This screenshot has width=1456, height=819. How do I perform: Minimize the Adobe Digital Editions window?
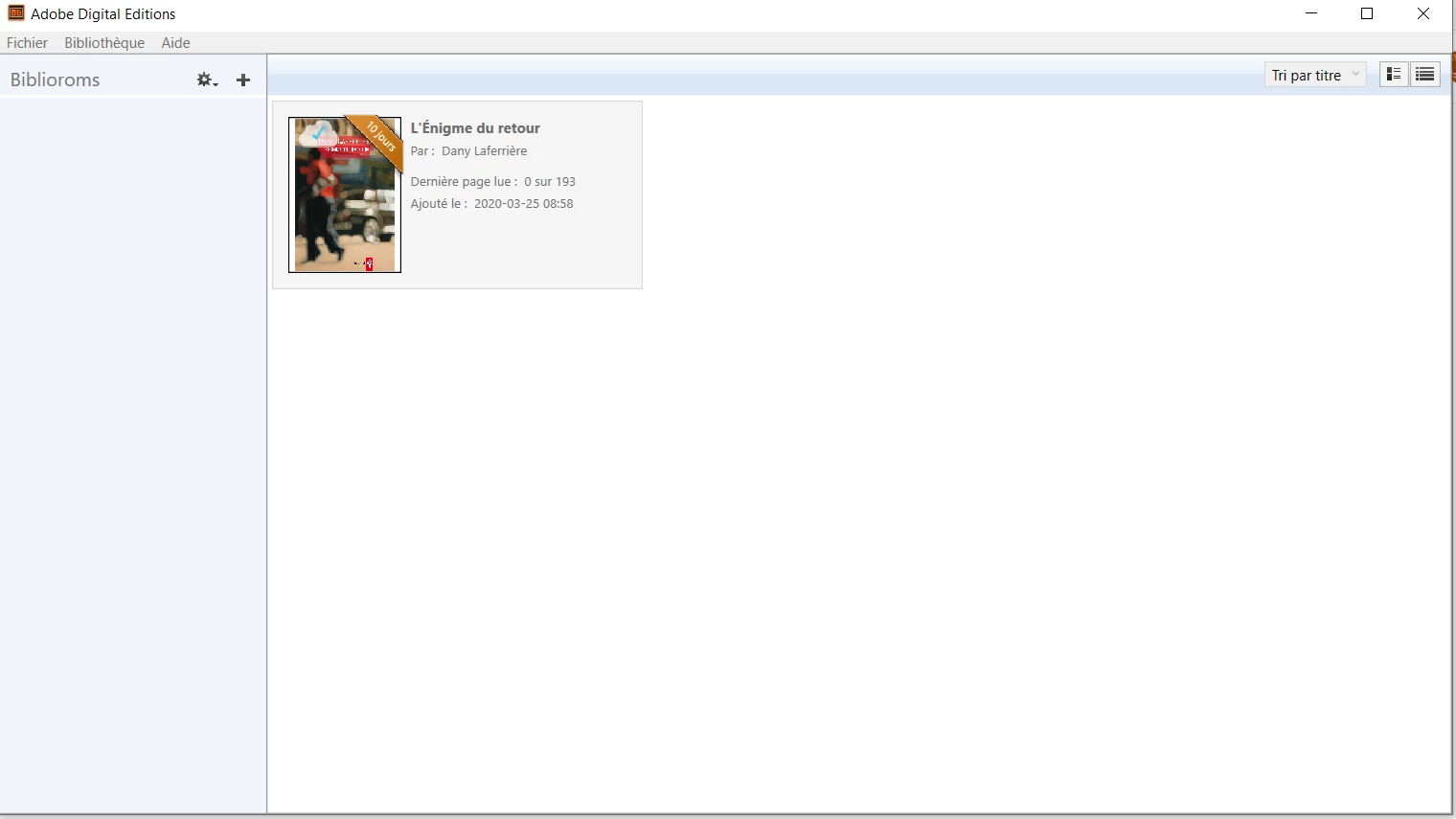[x=1311, y=13]
